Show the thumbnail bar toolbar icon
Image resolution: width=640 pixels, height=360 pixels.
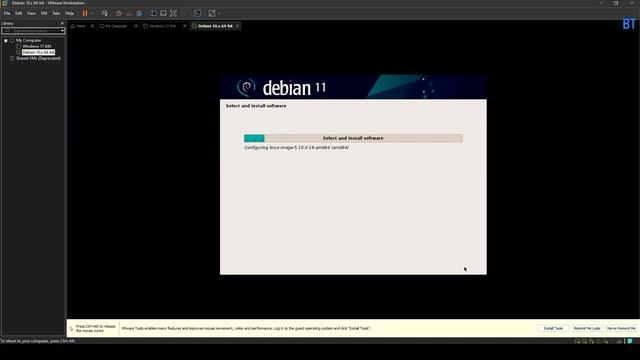[x=163, y=13]
